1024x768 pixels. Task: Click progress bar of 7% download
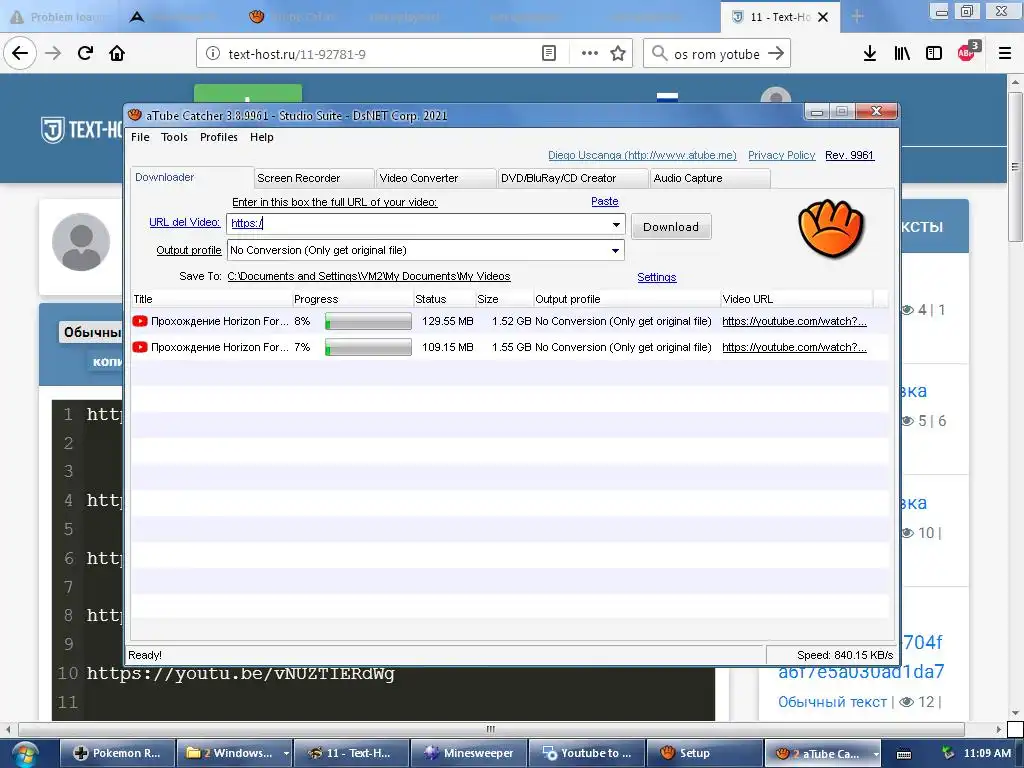pos(368,347)
